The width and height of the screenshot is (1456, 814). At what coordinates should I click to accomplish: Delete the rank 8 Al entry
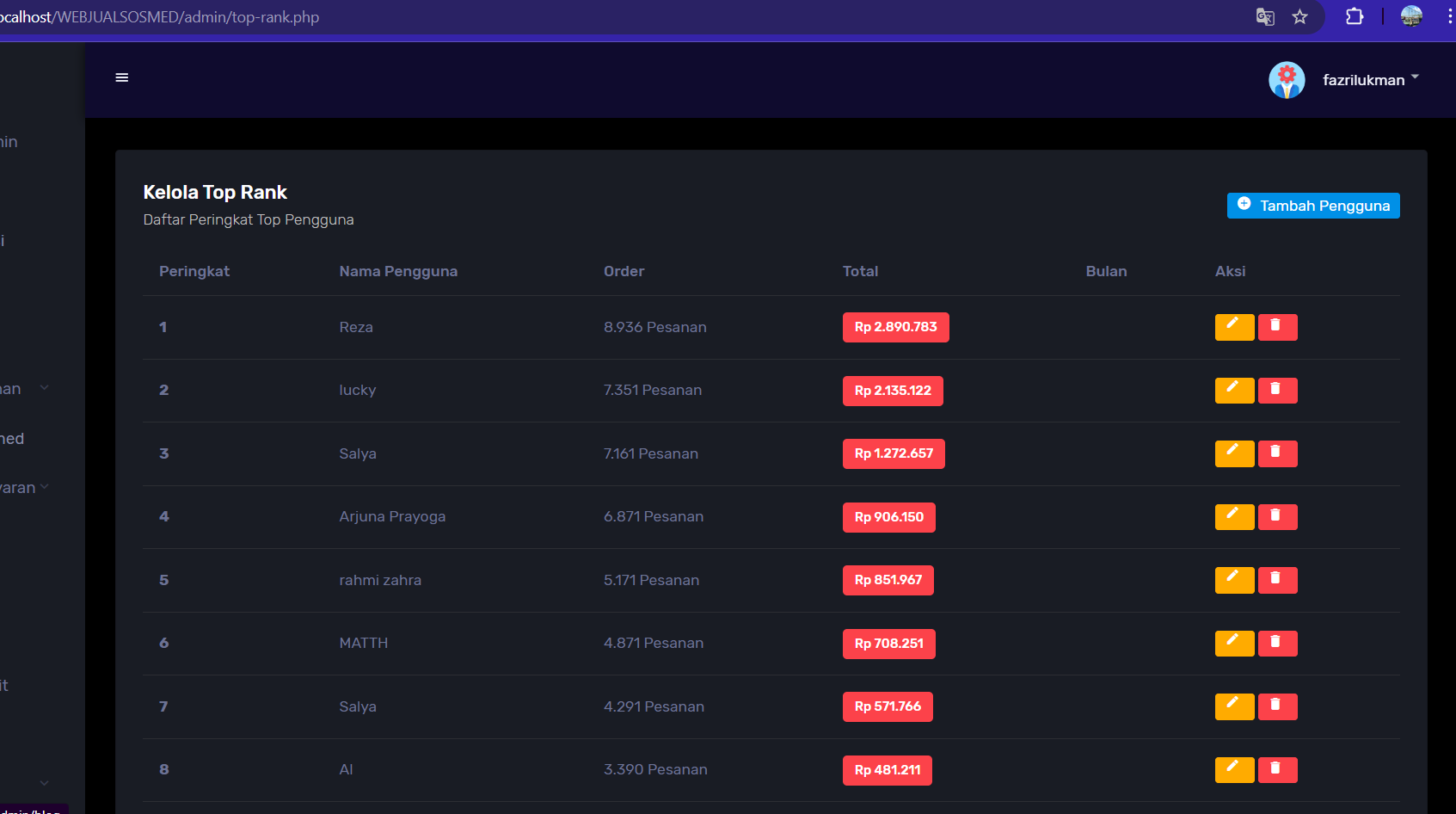click(x=1277, y=770)
